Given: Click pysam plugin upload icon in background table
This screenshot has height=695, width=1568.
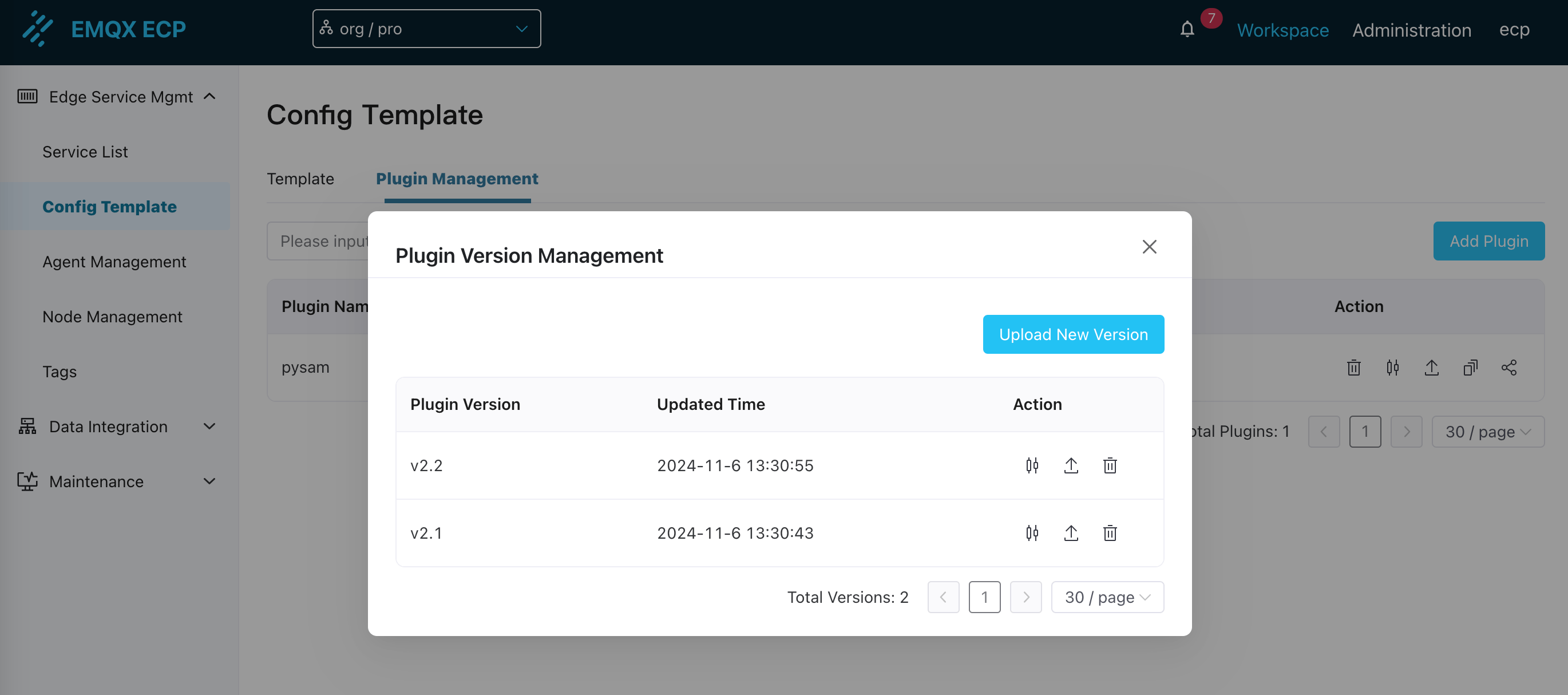Looking at the screenshot, I should click(x=1432, y=368).
